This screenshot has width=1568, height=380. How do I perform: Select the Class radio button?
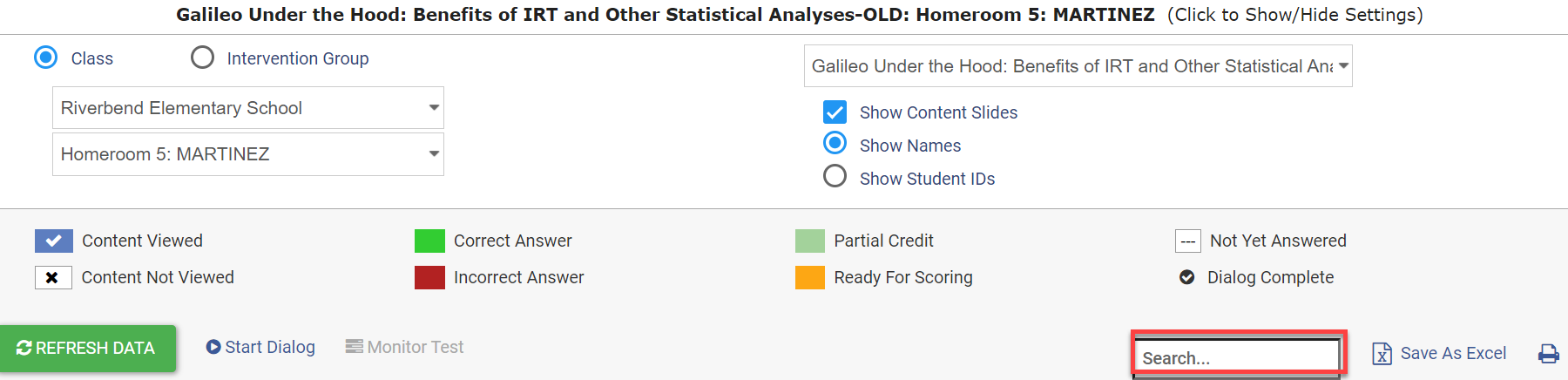point(45,58)
